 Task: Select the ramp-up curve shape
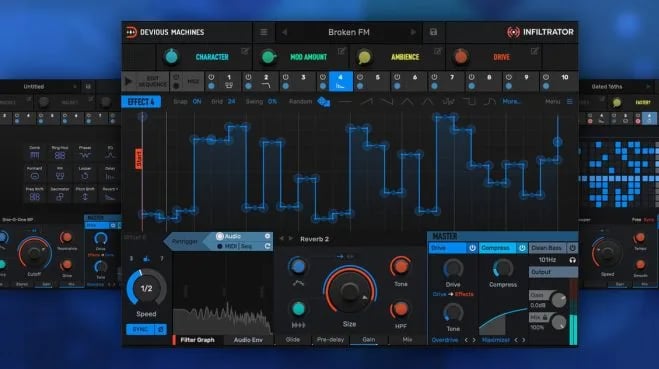(x=366, y=102)
